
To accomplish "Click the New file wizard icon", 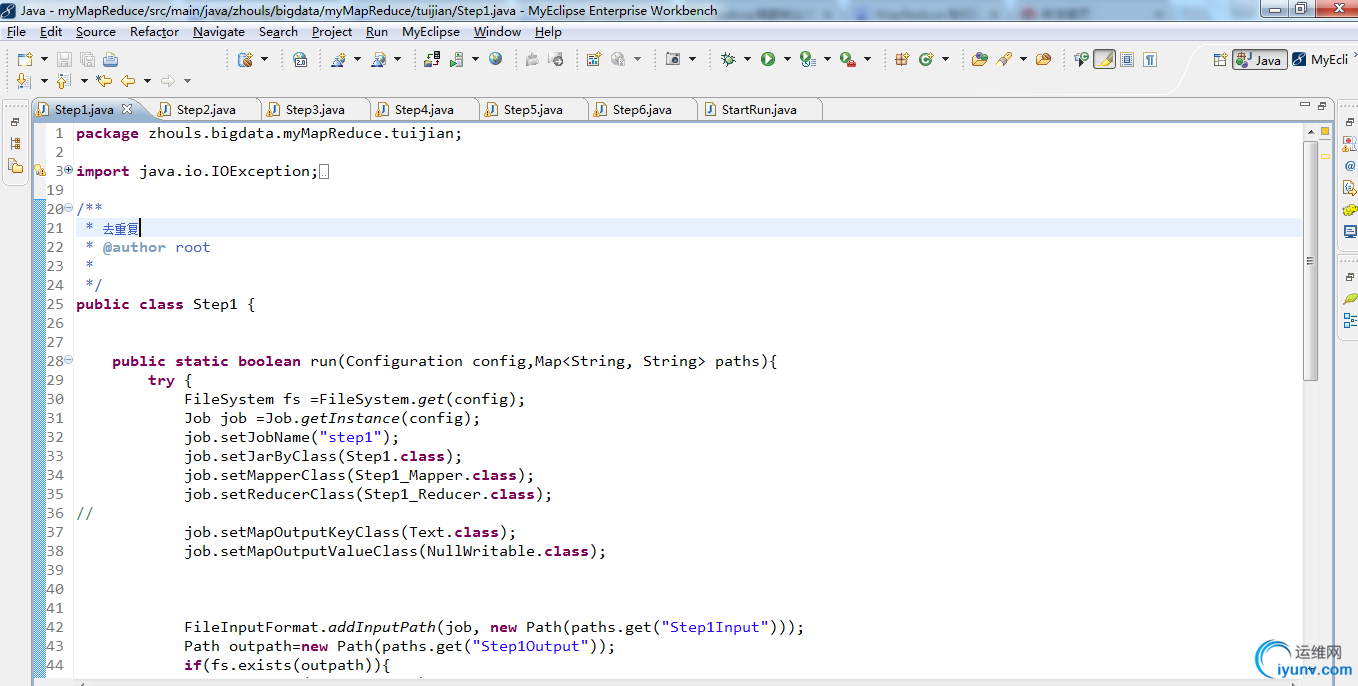I will (25, 60).
